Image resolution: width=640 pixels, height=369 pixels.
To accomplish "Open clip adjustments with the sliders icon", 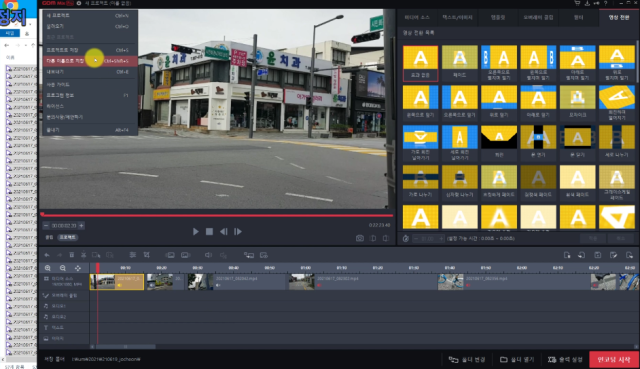I will 133,255.
